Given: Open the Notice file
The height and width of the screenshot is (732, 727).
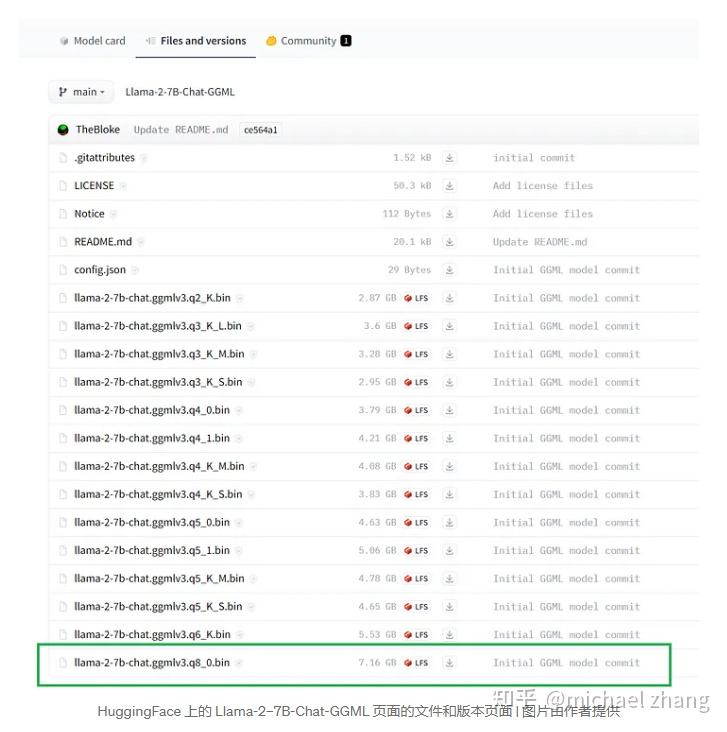Looking at the screenshot, I should click(x=89, y=214).
